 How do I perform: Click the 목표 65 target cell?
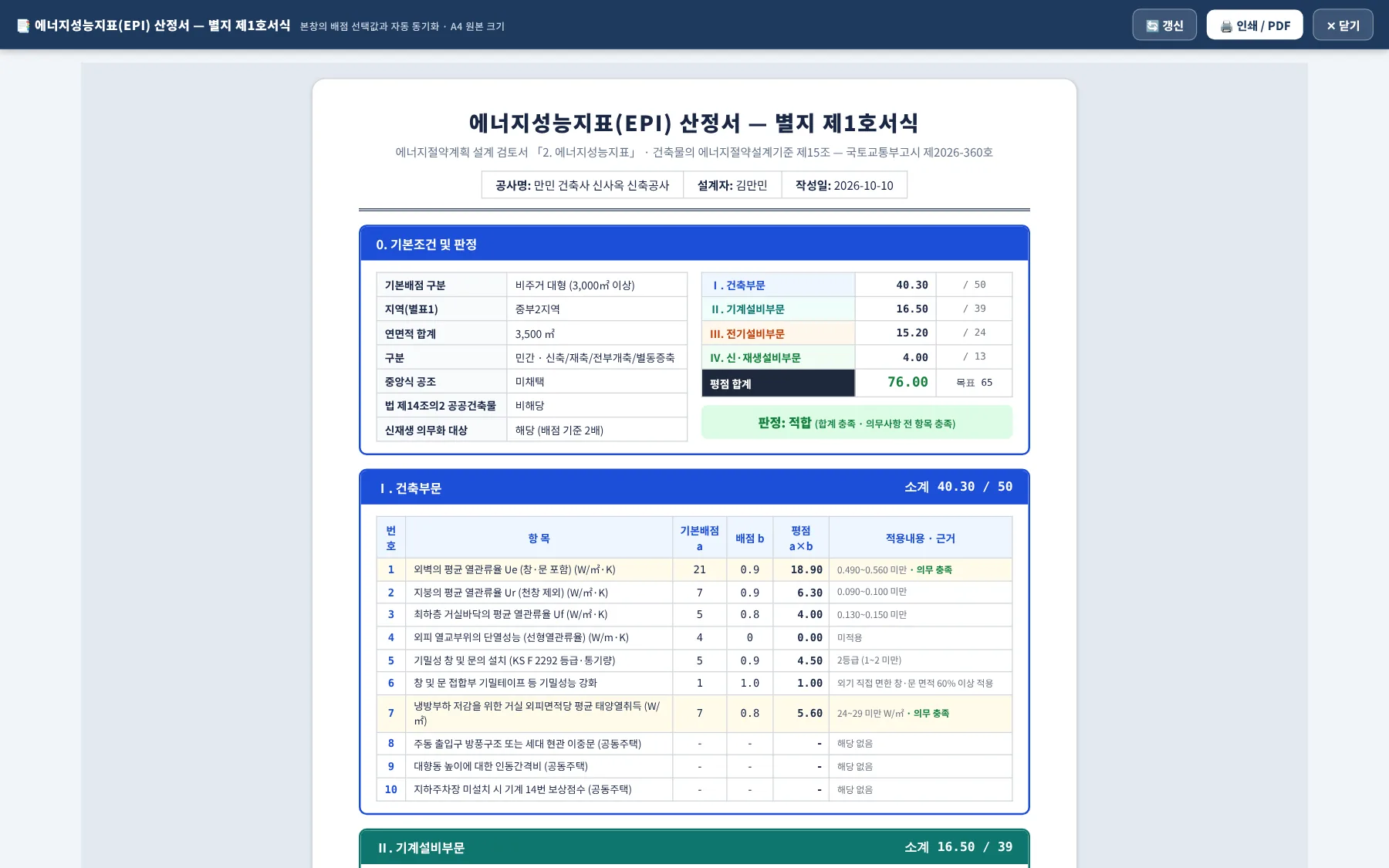[974, 383]
